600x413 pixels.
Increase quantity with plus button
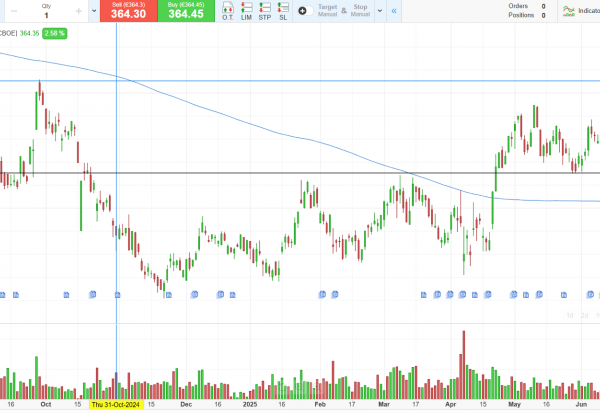(x=78, y=11)
